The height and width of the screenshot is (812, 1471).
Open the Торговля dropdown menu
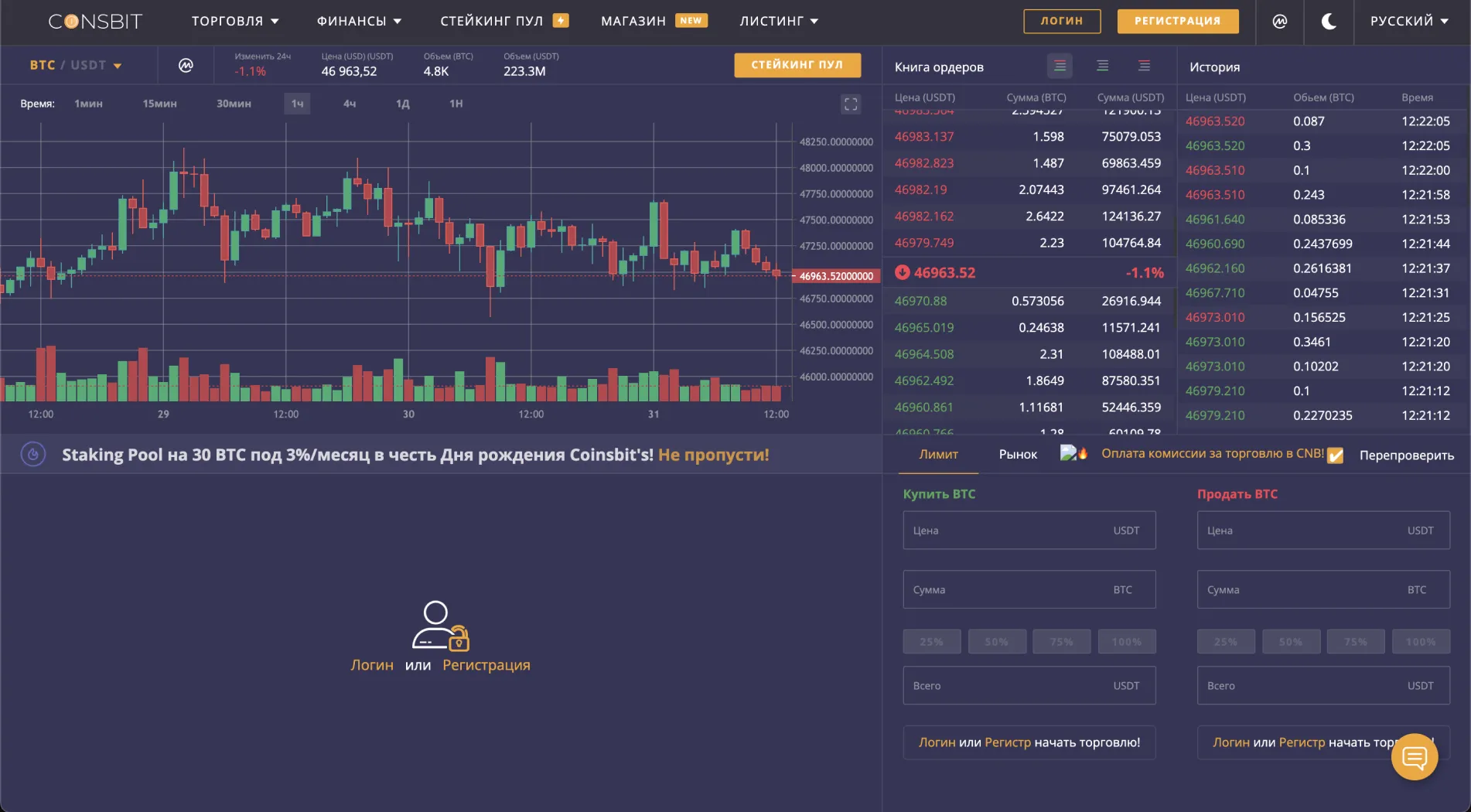[235, 22]
